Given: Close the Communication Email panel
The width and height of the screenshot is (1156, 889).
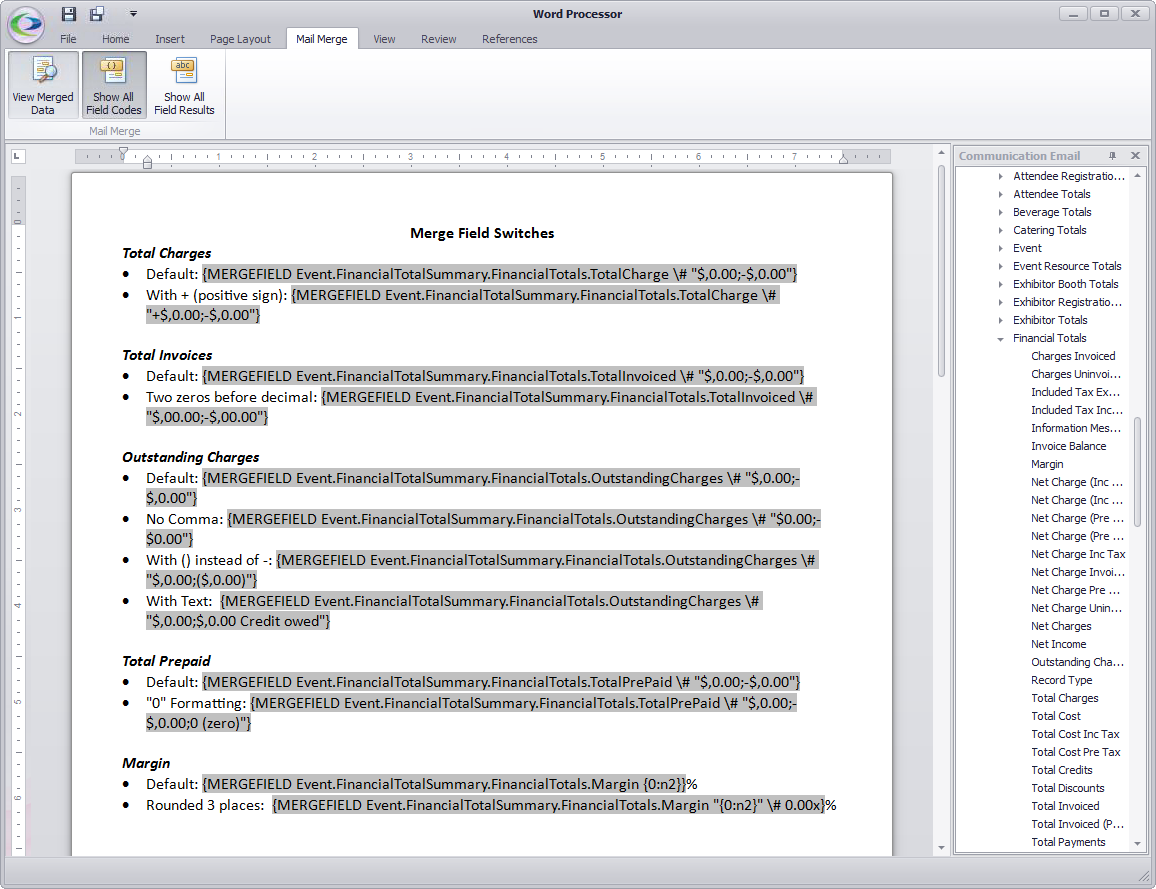Looking at the screenshot, I should point(1135,156).
